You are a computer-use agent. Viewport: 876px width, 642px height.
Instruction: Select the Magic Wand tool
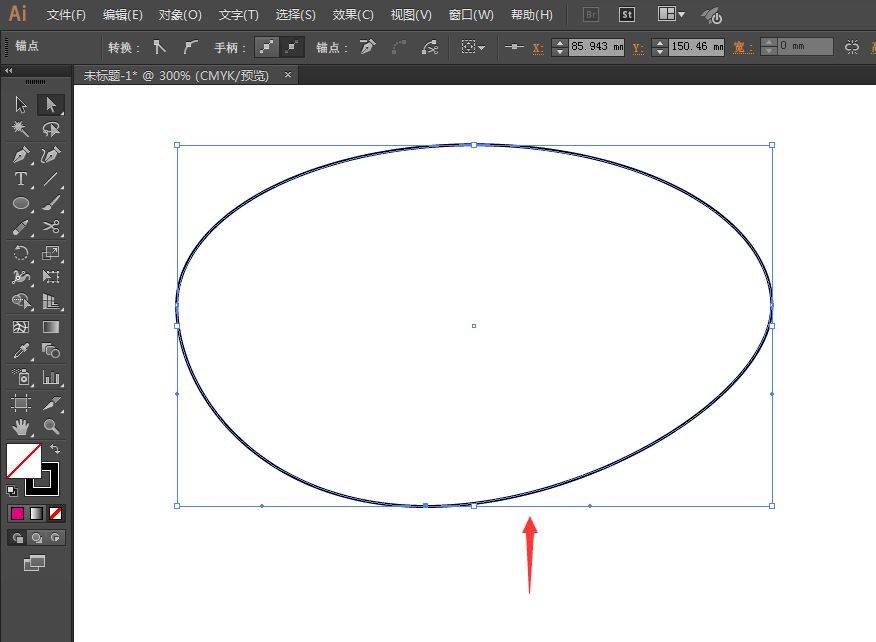pyautogui.click(x=21, y=130)
